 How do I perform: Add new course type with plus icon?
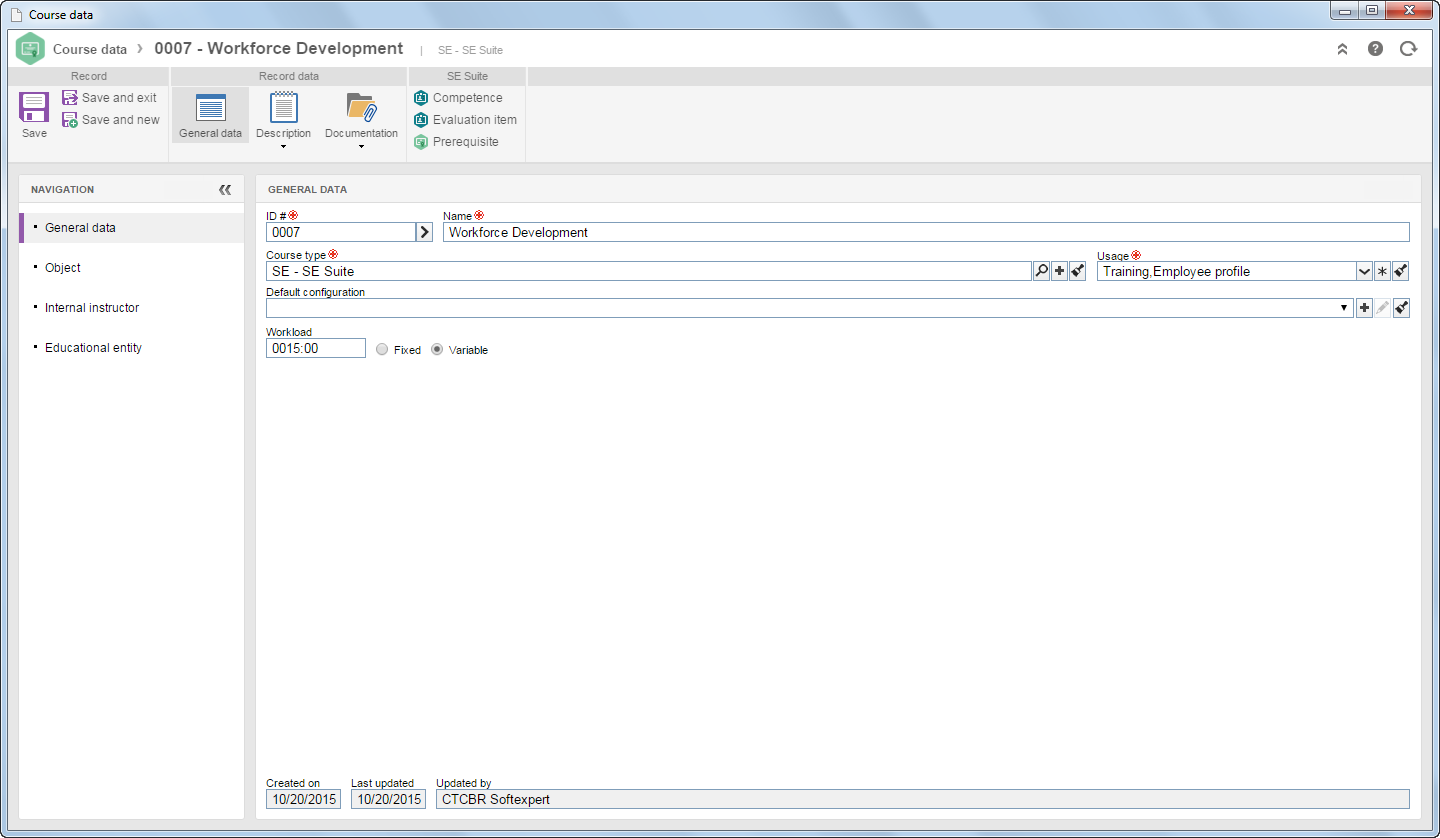click(x=1059, y=271)
